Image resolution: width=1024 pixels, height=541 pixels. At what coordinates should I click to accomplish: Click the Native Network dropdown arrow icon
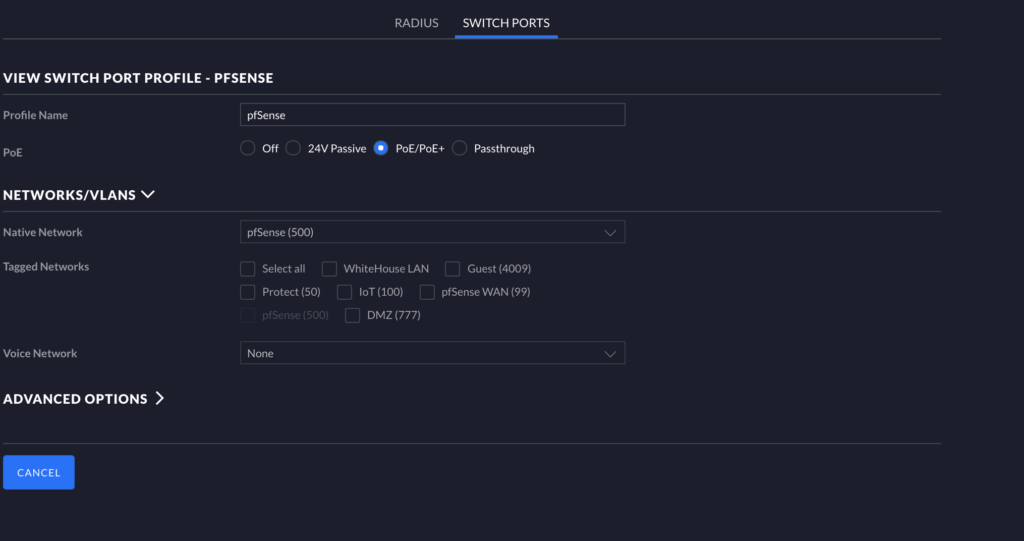[x=610, y=232]
